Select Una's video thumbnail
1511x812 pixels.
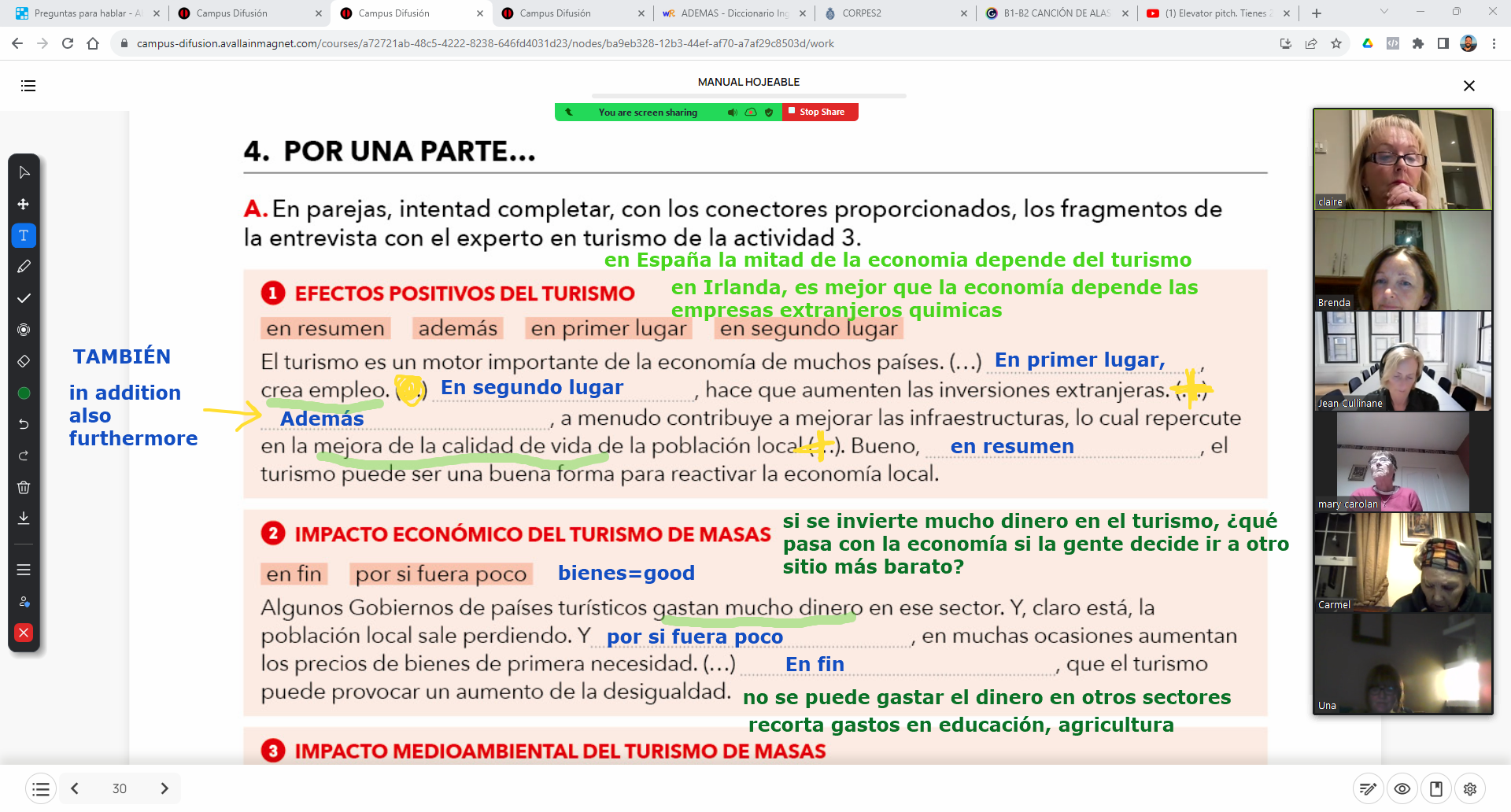(1403, 663)
